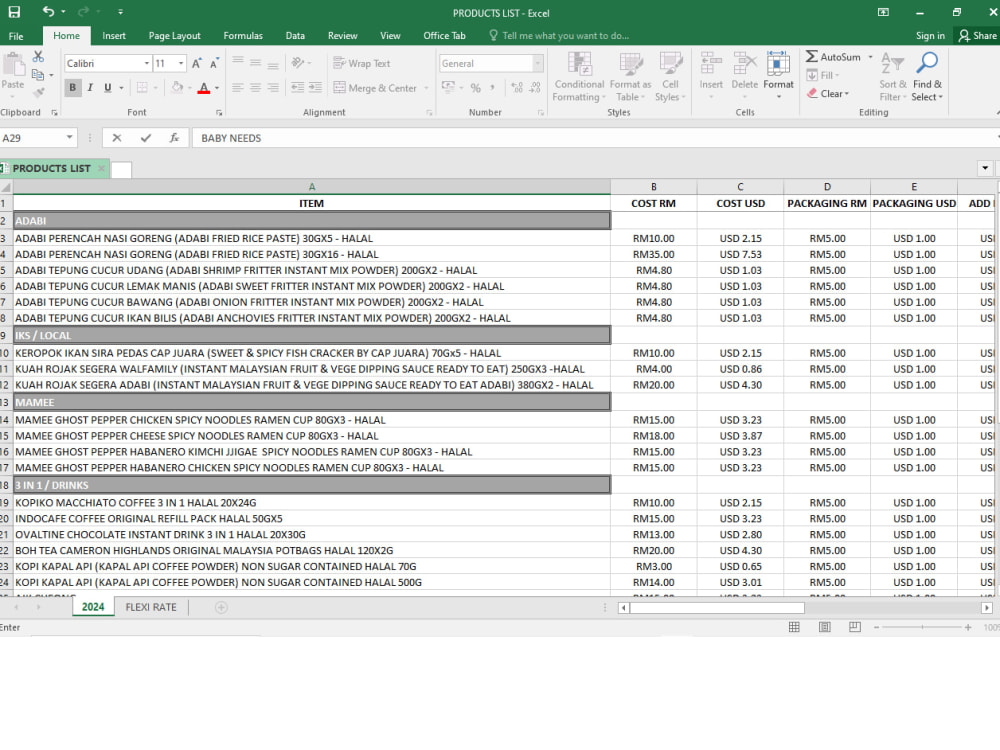Click the Clear button in Editing group

point(828,94)
